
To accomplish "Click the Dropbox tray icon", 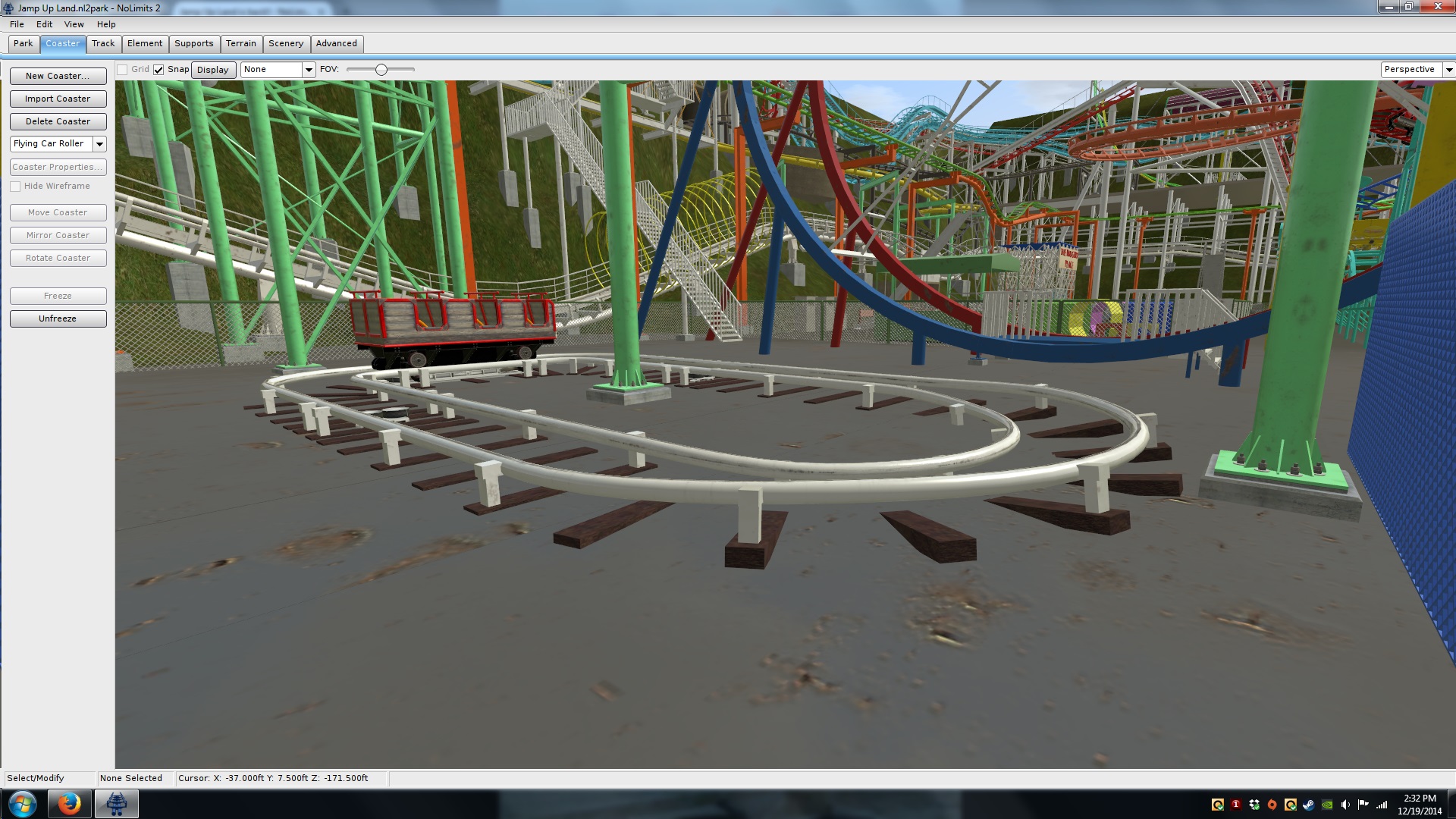I will [1254, 805].
